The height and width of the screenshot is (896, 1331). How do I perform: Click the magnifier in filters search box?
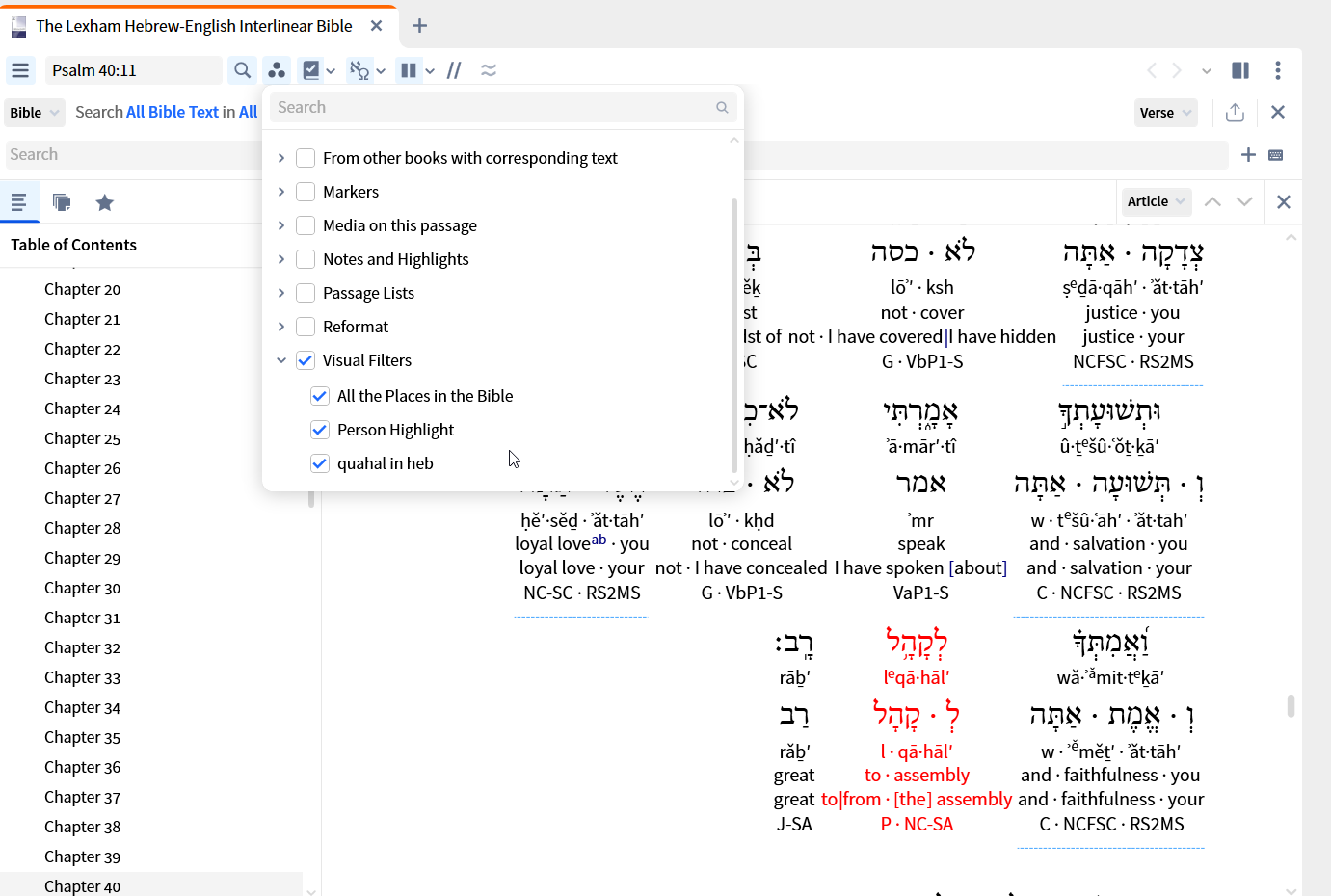(722, 108)
